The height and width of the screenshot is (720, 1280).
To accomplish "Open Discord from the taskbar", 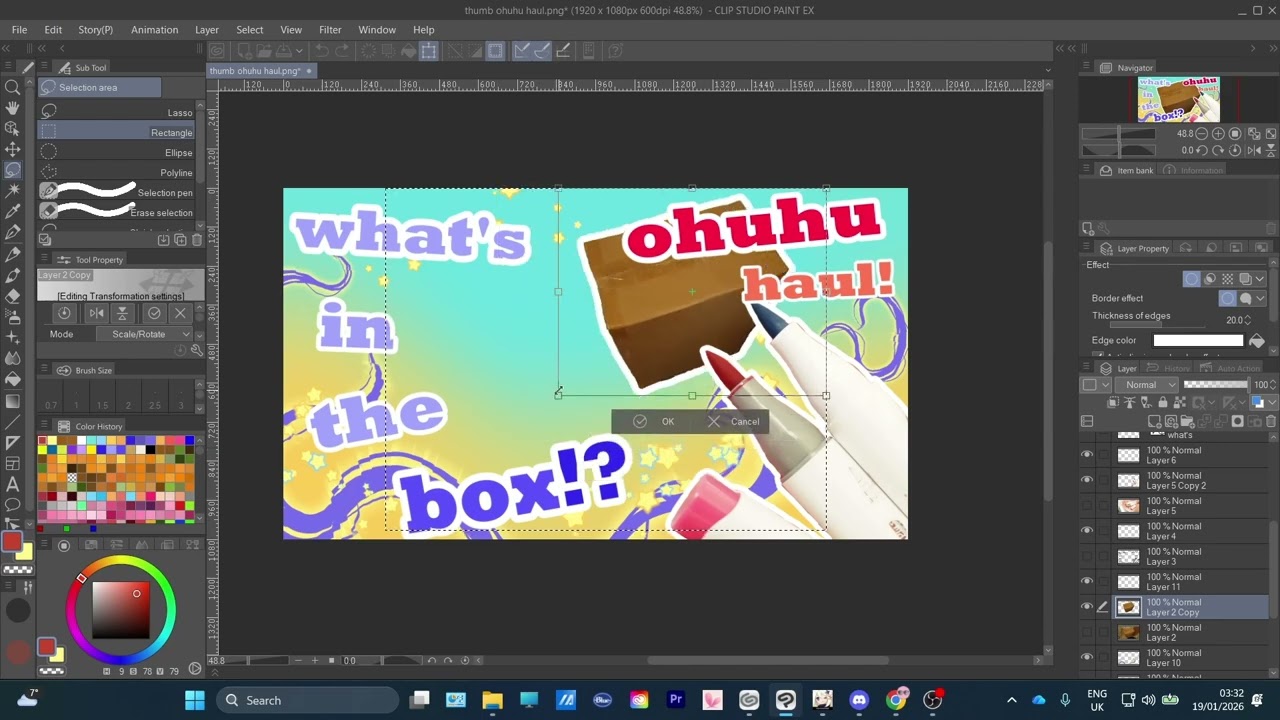I will pyautogui.click(x=859, y=700).
